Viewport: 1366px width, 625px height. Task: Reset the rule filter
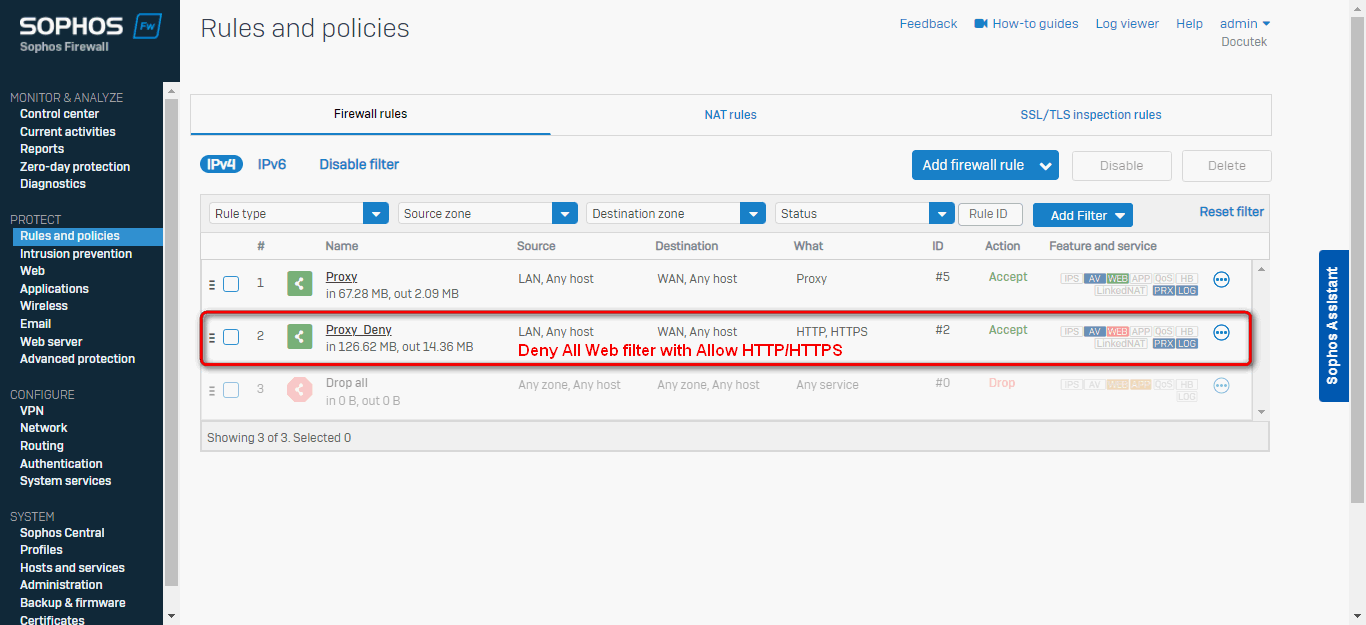point(1232,212)
